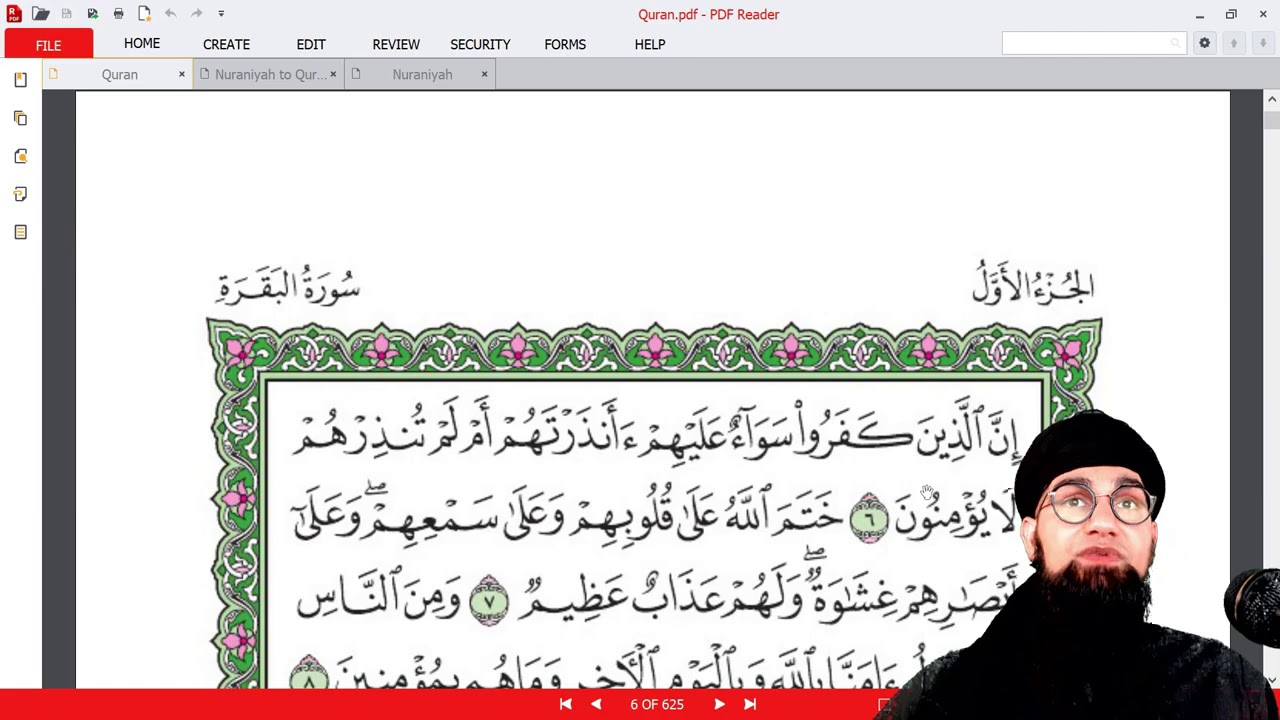Open the bookmarks panel in sidebar
The height and width of the screenshot is (720, 1280).
(20, 80)
